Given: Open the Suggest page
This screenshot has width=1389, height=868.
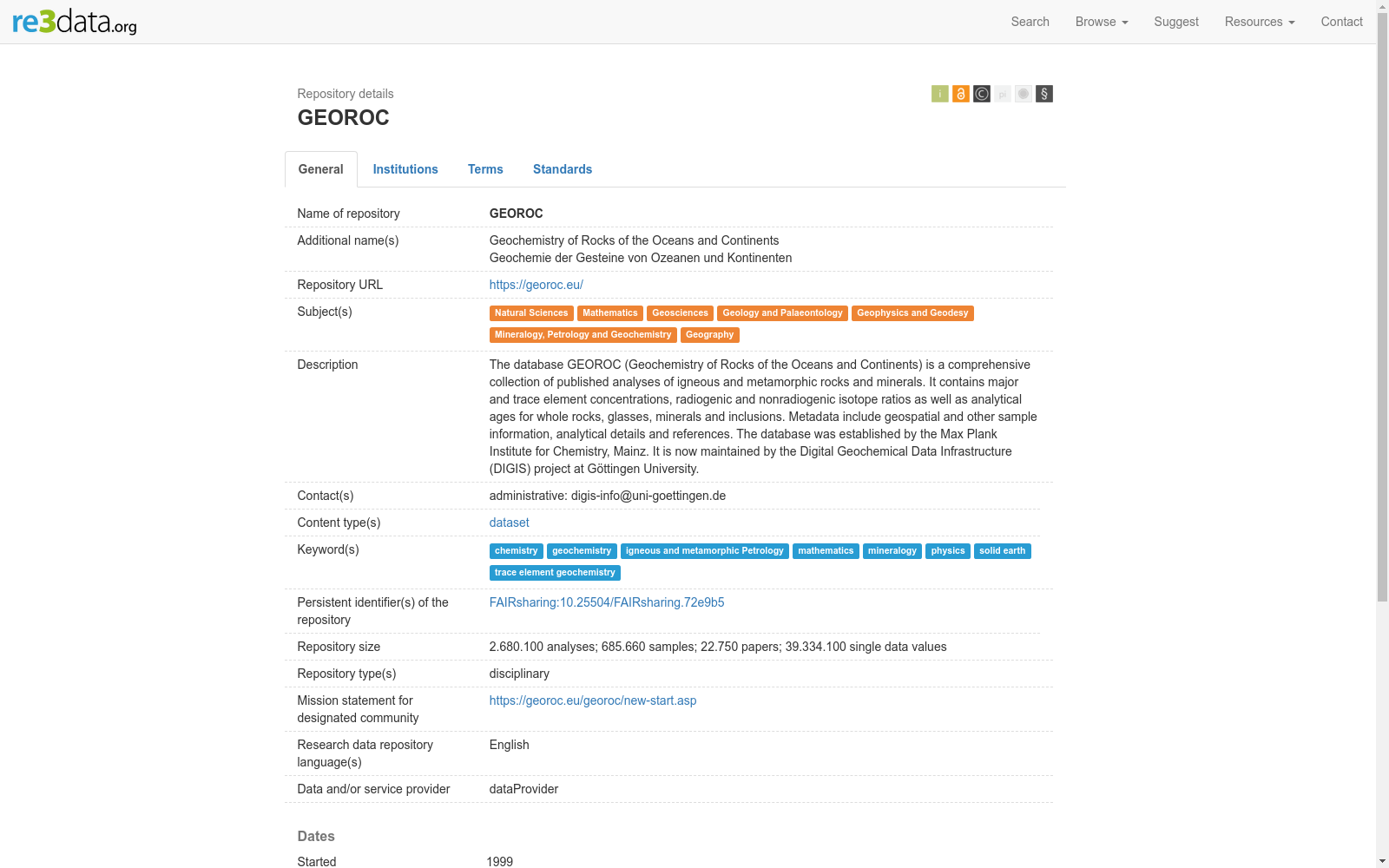Looking at the screenshot, I should pyautogui.click(x=1176, y=22).
